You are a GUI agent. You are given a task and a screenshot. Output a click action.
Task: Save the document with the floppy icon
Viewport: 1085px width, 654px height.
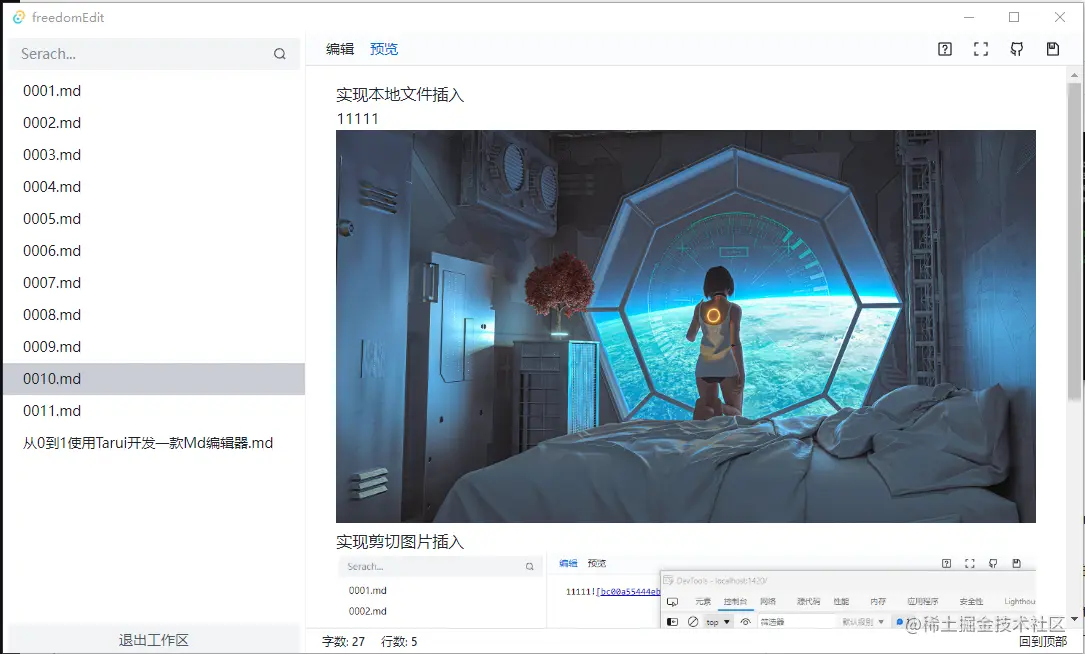(1052, 49)
